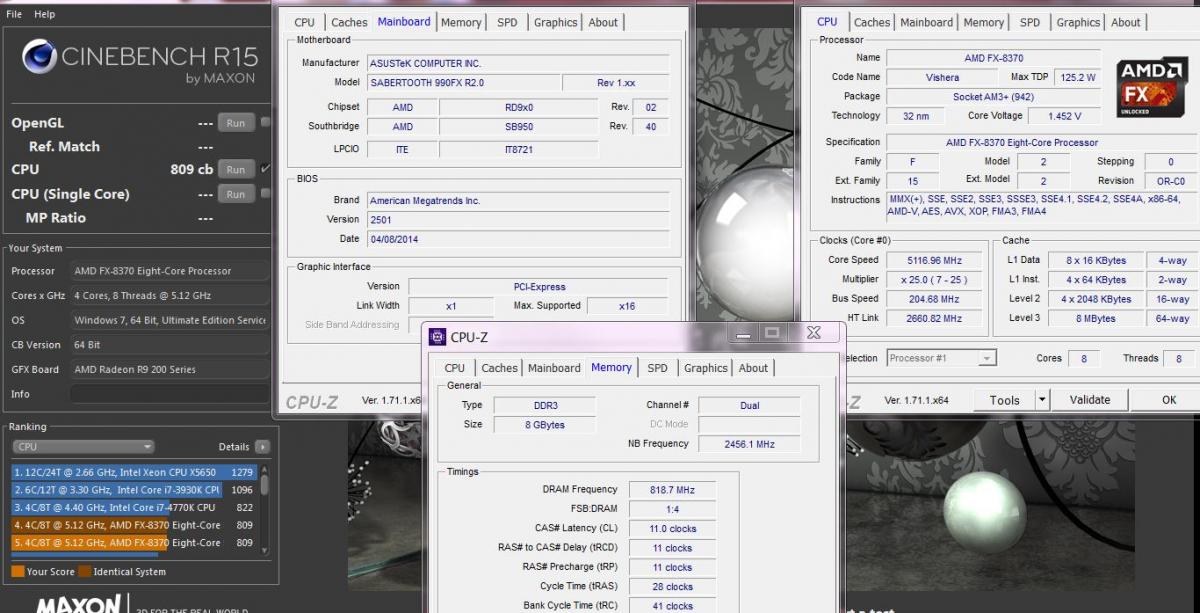The height and width of the screenshot is (613, 1200).
Task: Run the OpenGL benchmark
Action: 235,123
